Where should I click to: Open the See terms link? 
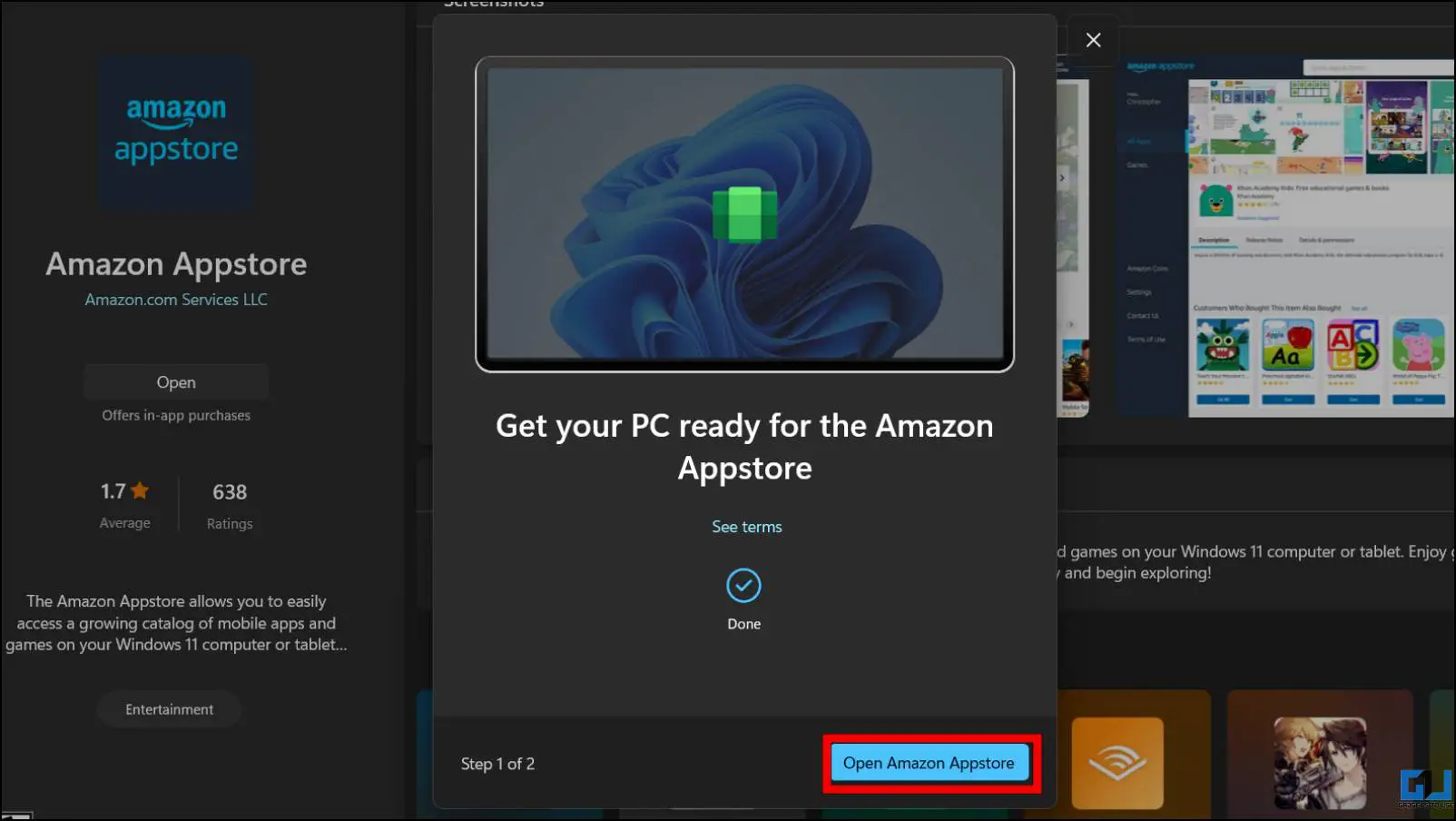coord(746,527)
